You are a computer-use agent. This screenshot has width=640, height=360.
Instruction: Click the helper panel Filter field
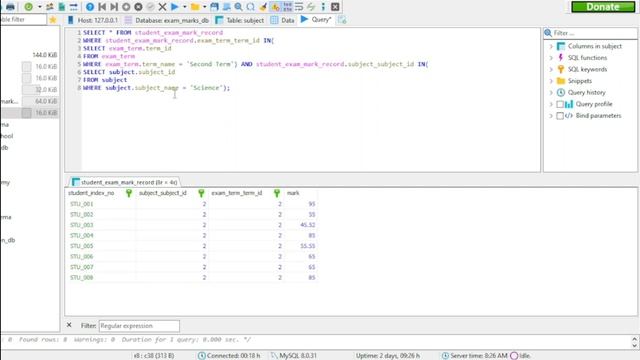point(594,33)
